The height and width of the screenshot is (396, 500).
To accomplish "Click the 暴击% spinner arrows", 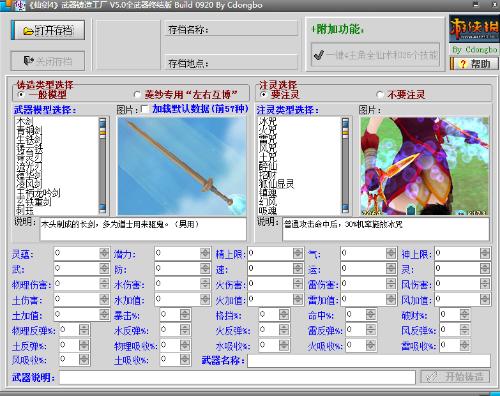I will tap(185, 314).
